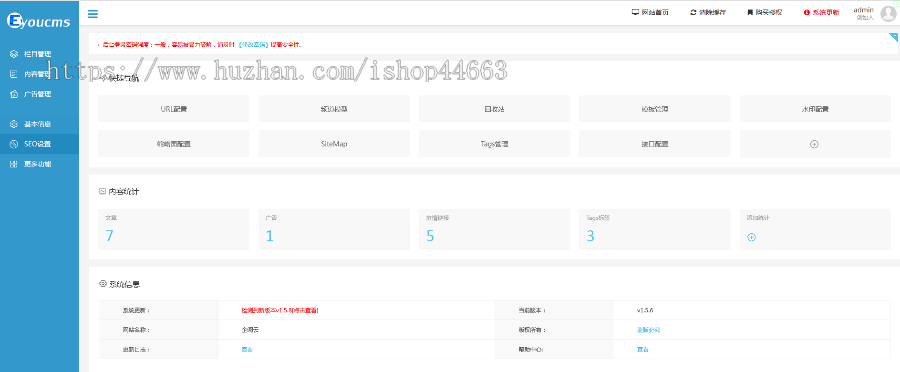Open the 内容管理 sidebar item
Screen dimensions: 900x372
pos(39,74)
